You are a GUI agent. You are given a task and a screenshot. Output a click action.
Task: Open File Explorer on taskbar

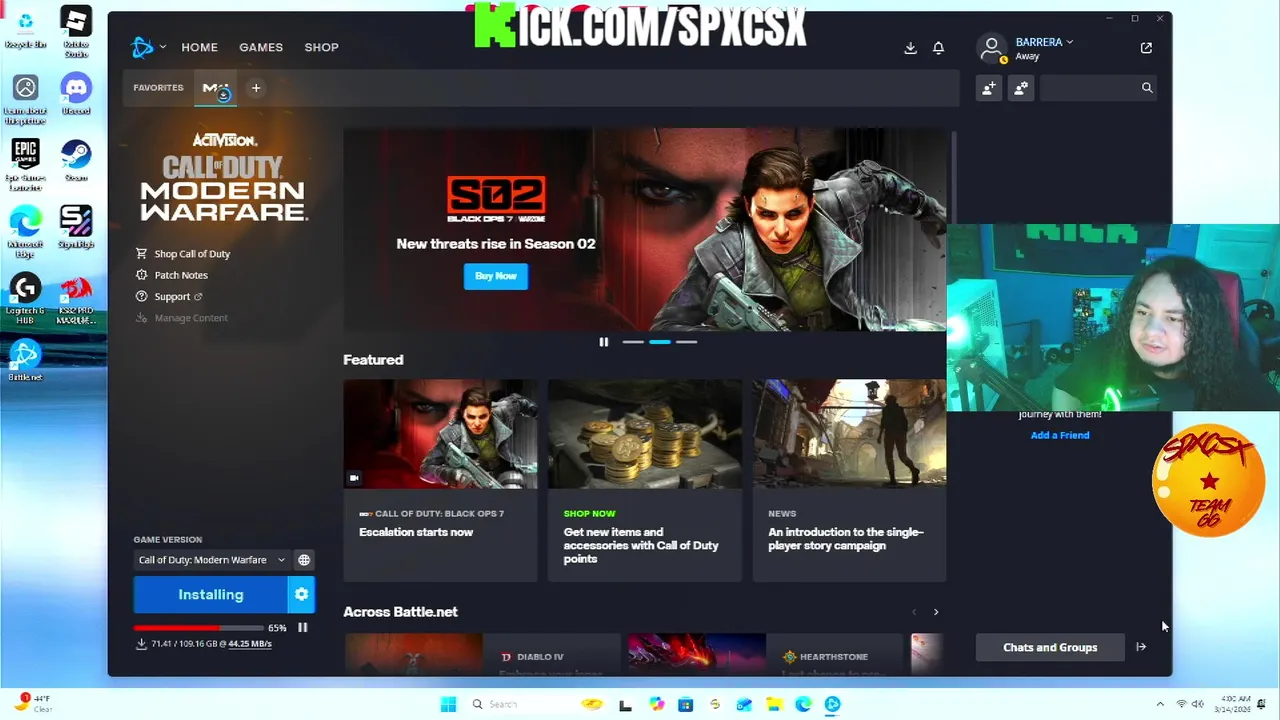[773, 704]
